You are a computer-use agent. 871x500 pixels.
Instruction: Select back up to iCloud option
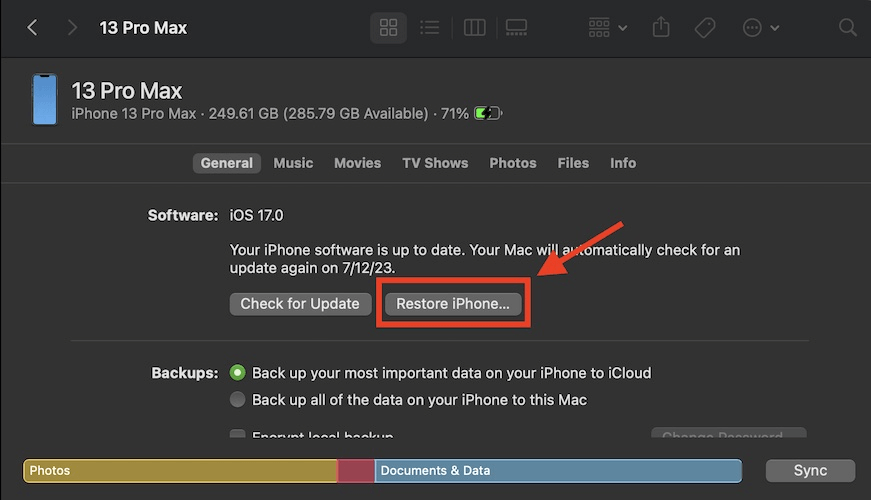tap(238, 373)
